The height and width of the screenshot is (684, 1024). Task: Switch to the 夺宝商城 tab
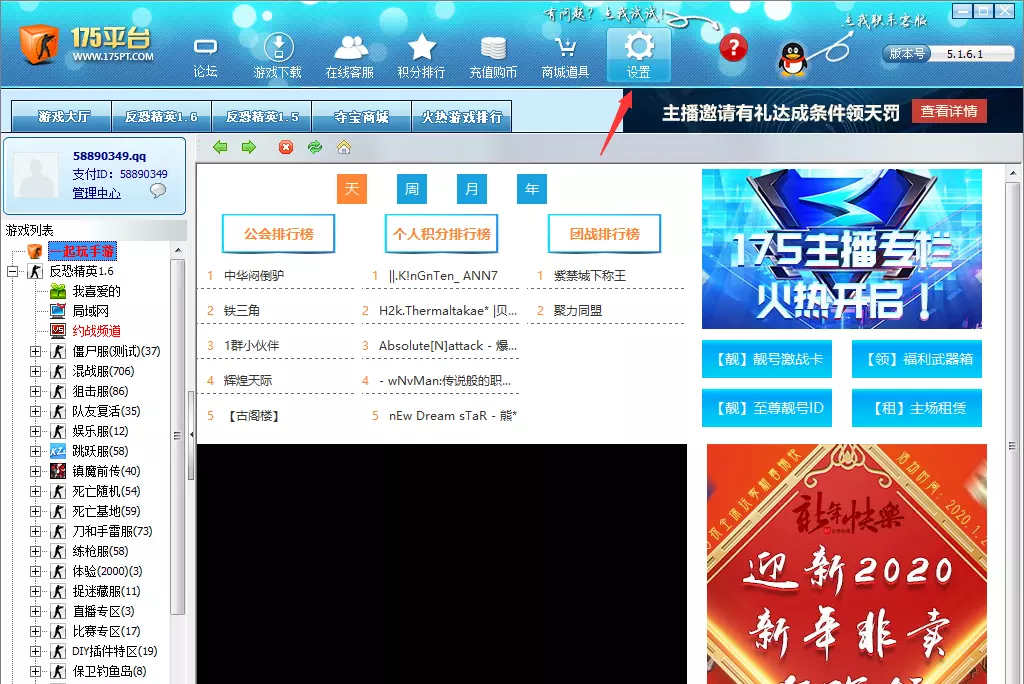click(x=361, y=117)
